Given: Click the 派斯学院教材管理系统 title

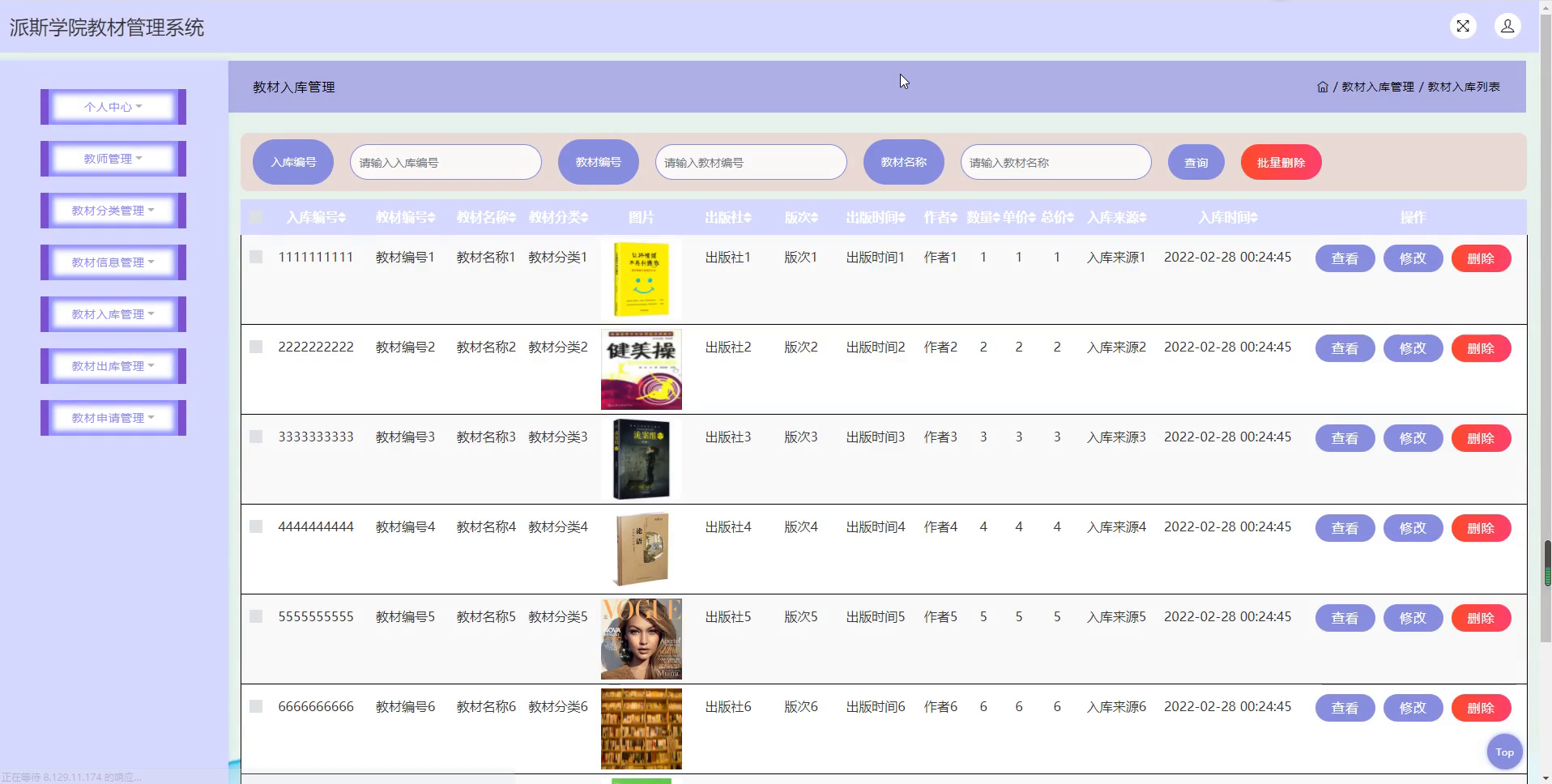Looking at the screenshot, I should click(x=107, y=28).
